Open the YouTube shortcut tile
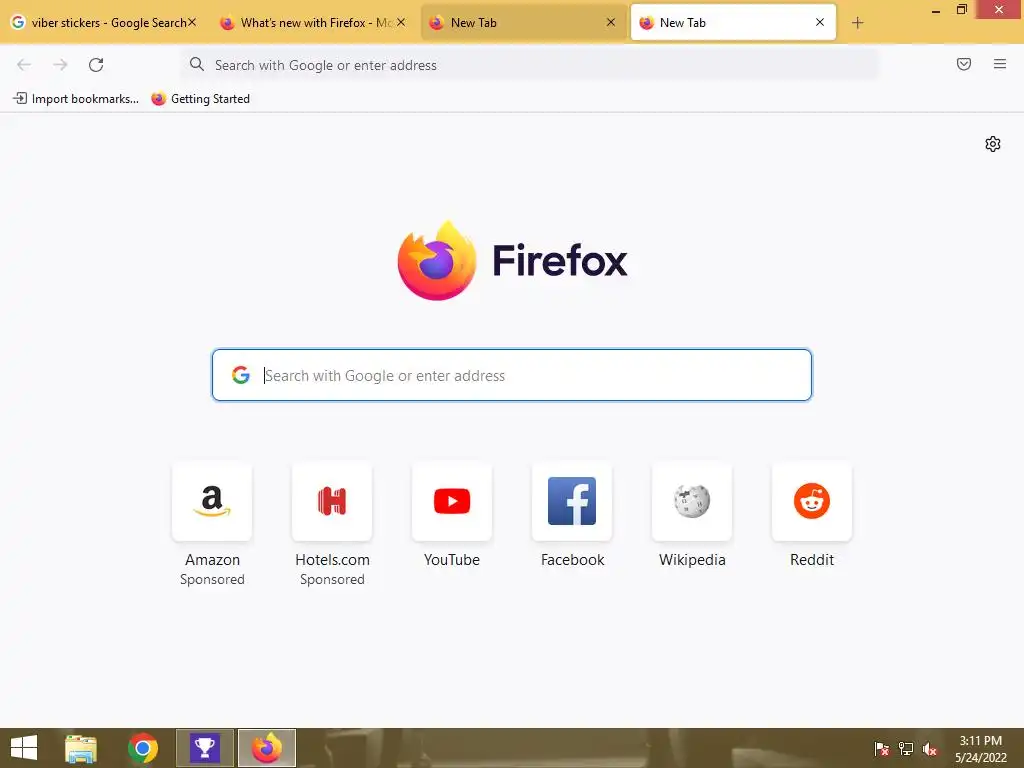1024x768 pixels. (452, 502)
